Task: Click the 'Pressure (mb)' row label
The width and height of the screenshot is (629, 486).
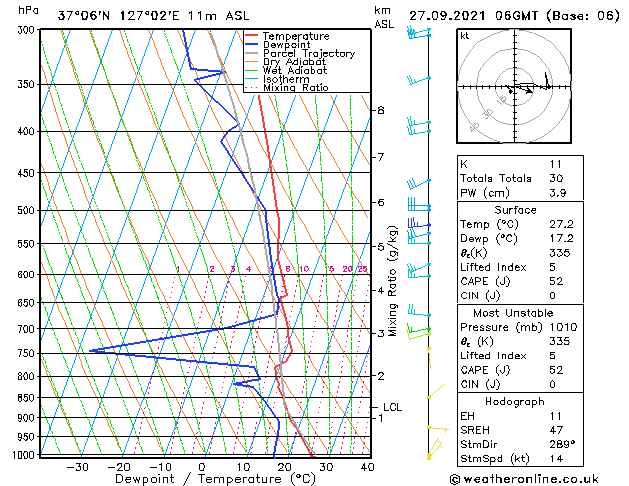Action: tap(500, 328)
